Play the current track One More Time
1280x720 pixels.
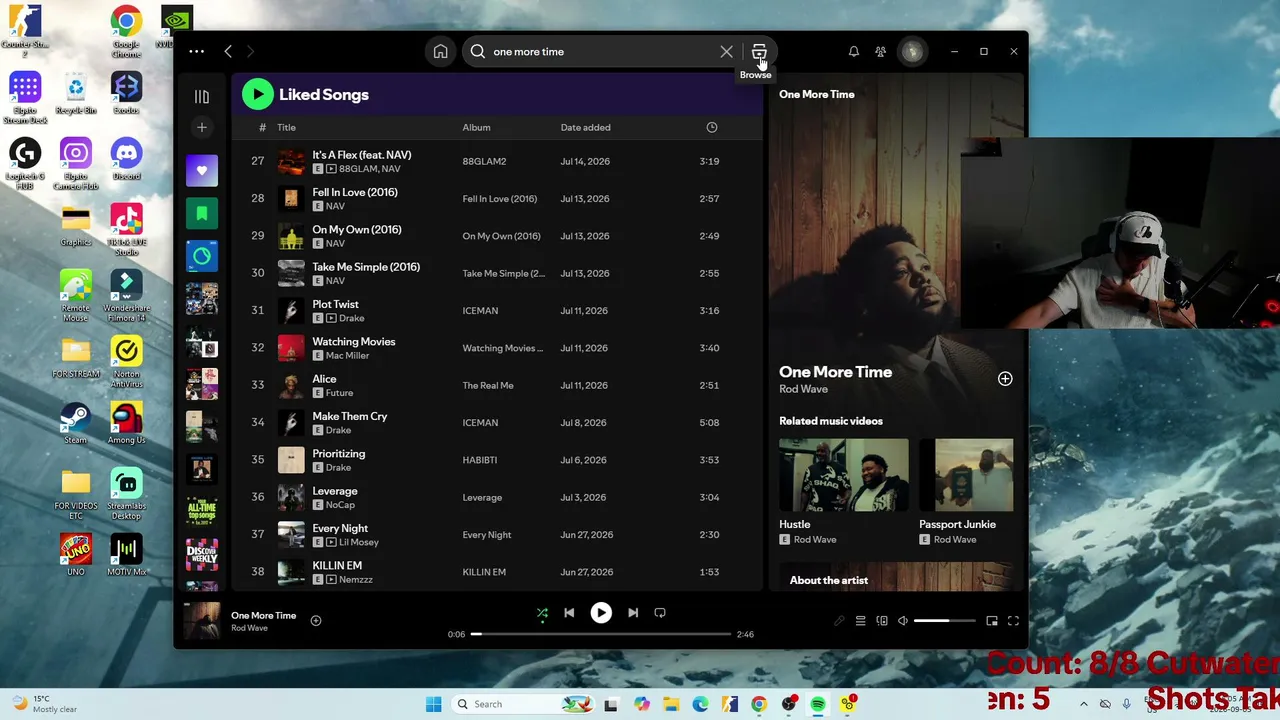(x=601, y=613)
